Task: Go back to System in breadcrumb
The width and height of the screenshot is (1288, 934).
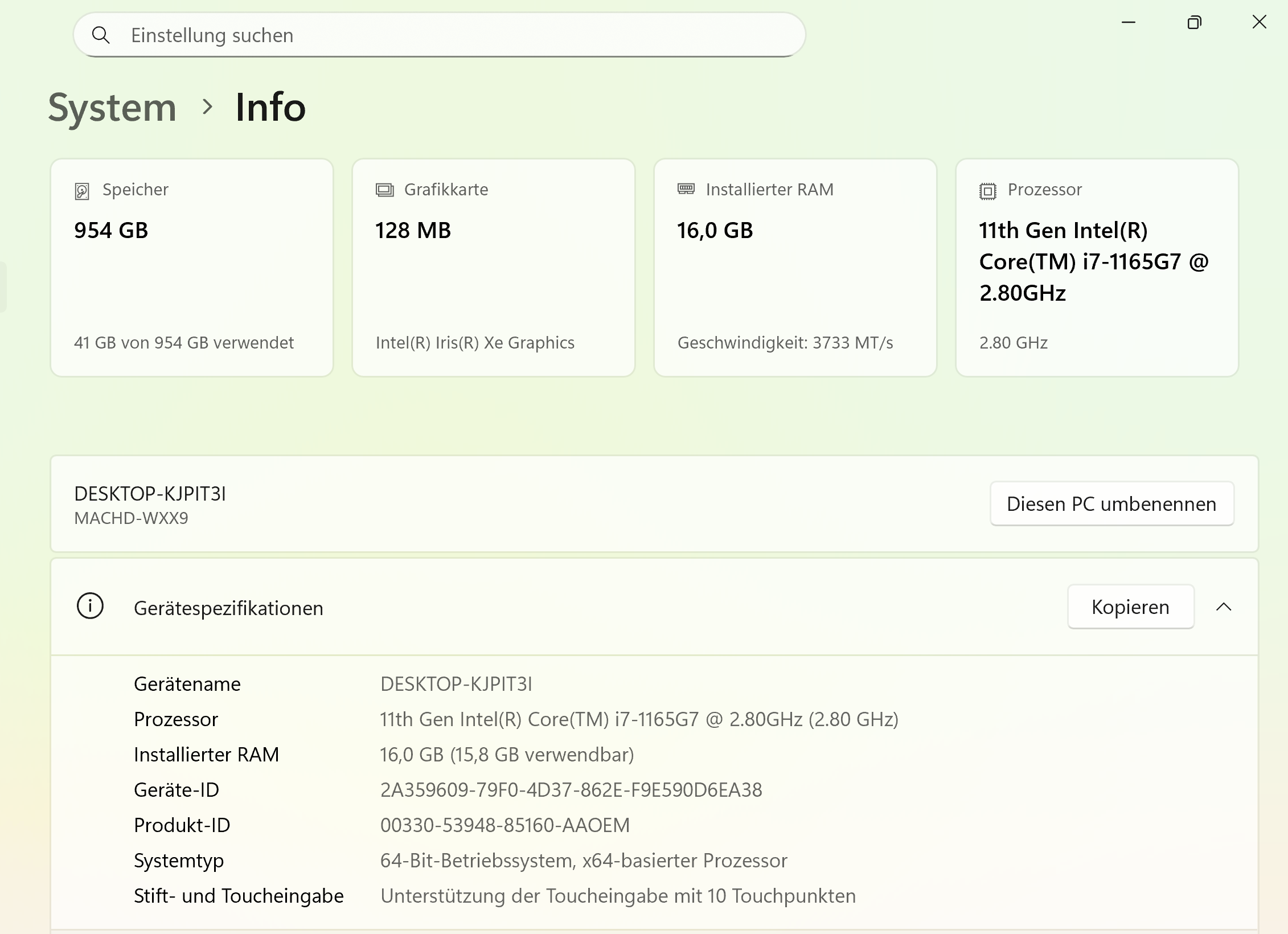Action: coord(112,107)
